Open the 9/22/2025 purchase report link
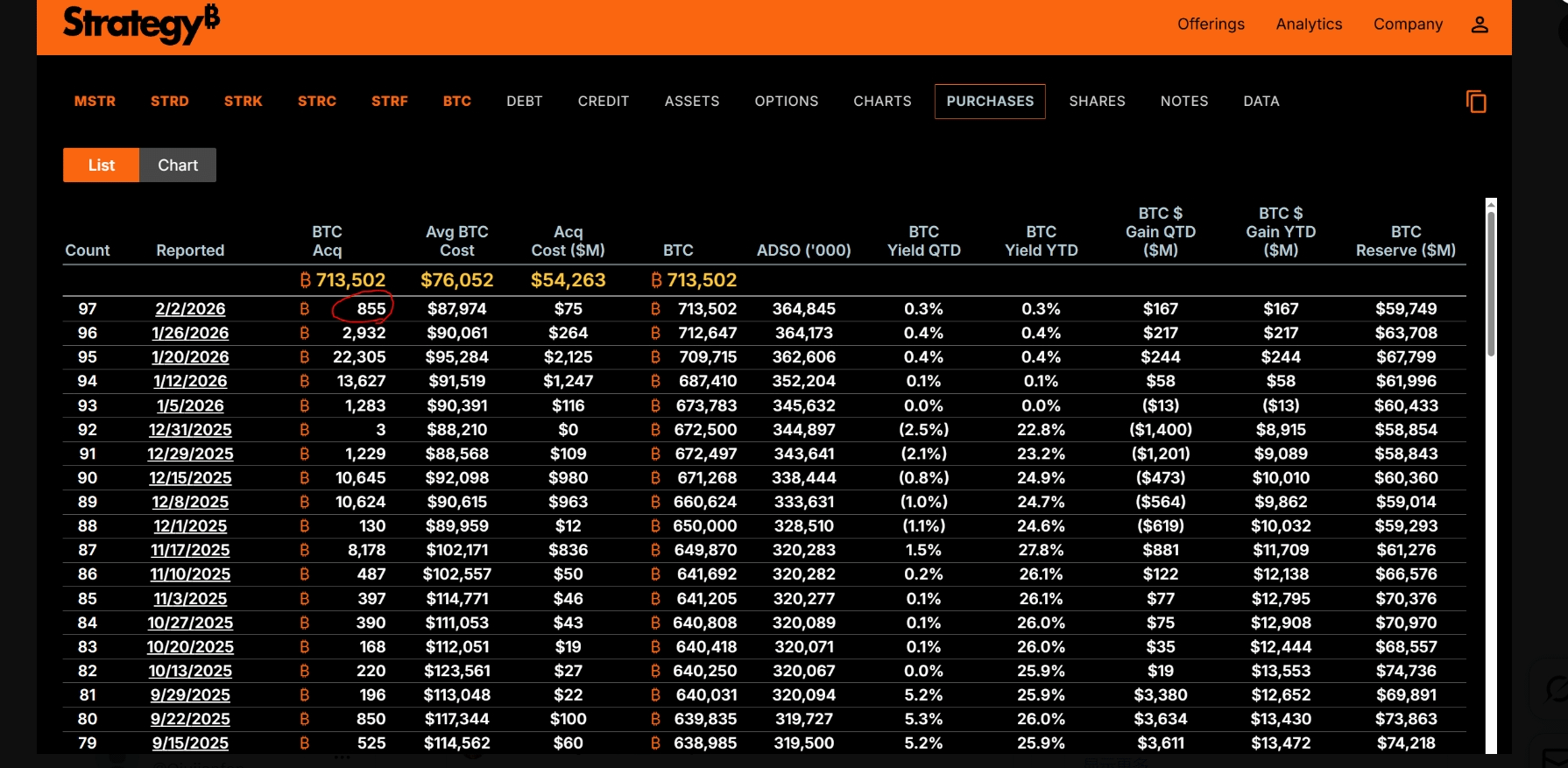Image resolution: width=1568 pixels, height=768 pixels. coord(190,719)
